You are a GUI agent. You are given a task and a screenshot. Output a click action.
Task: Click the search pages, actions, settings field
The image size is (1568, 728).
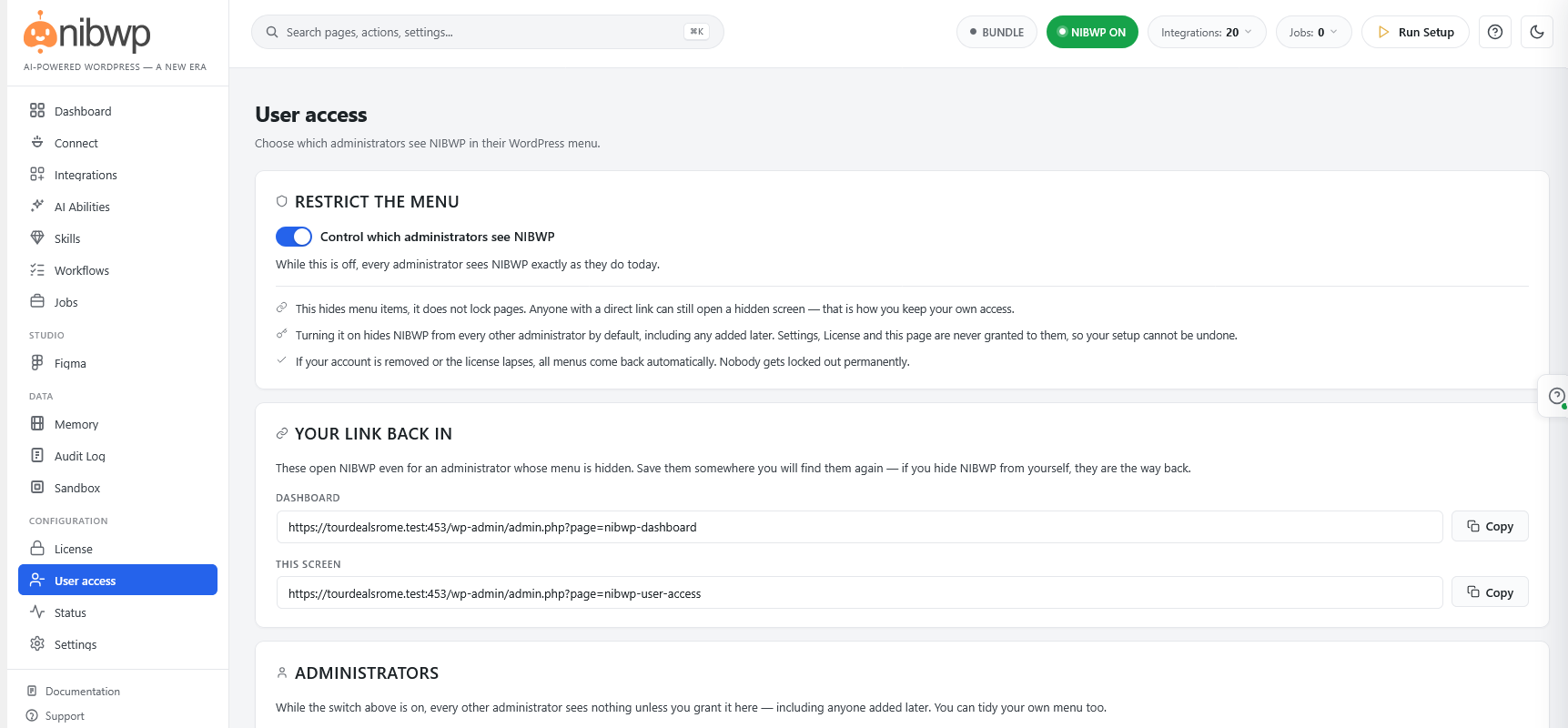coord(488,32)
